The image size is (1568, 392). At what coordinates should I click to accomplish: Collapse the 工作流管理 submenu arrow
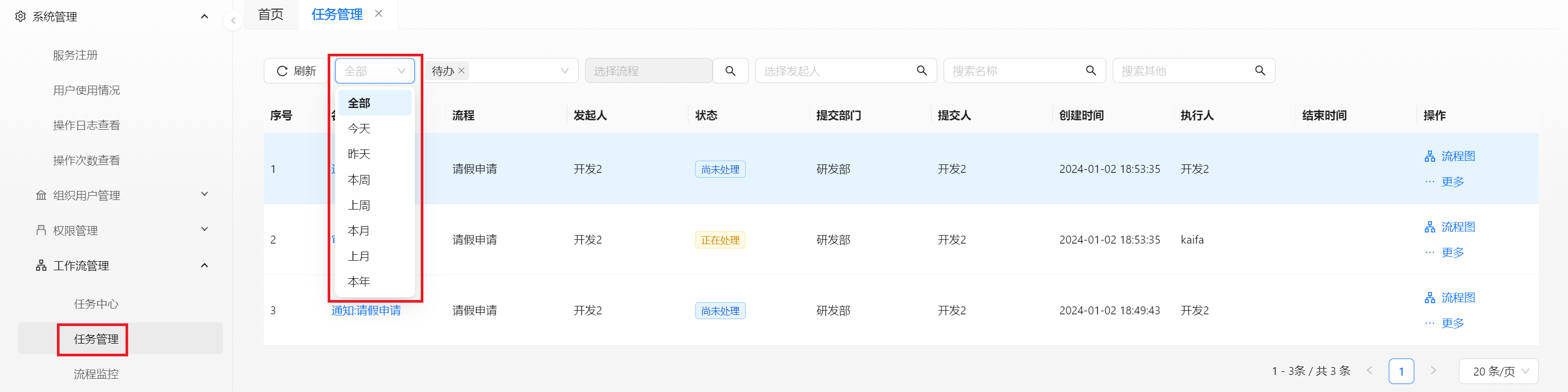[x=205, y=265]
